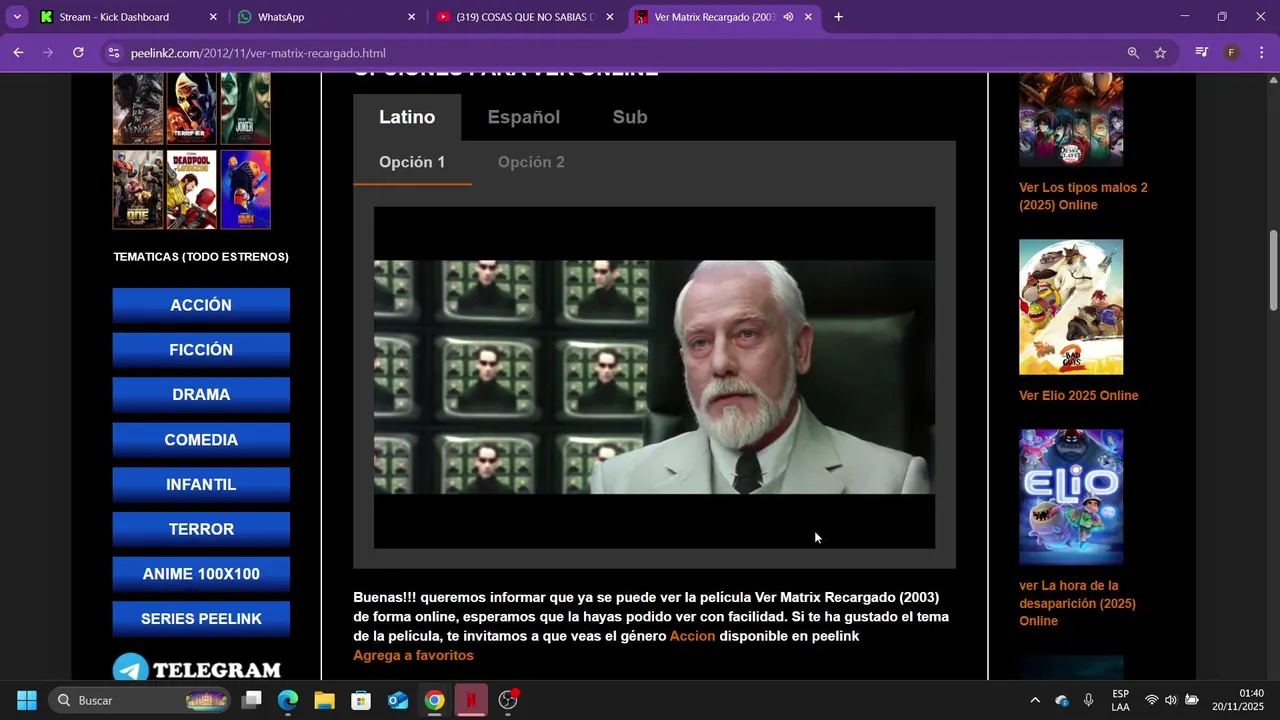Expand the tab search dropdown arrow
This screenshot has width=1280, height=720.
pyautogui.click(x=17, y=17)
